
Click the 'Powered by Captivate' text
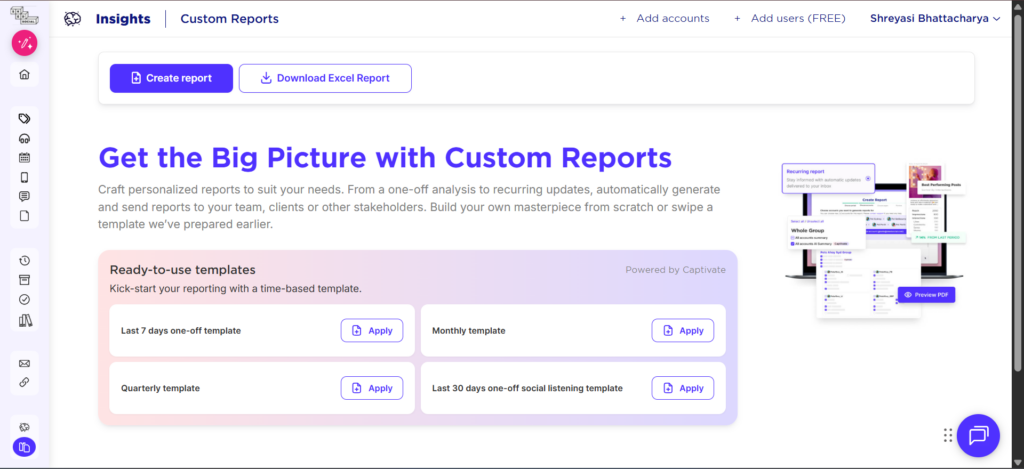click(675, 270)
